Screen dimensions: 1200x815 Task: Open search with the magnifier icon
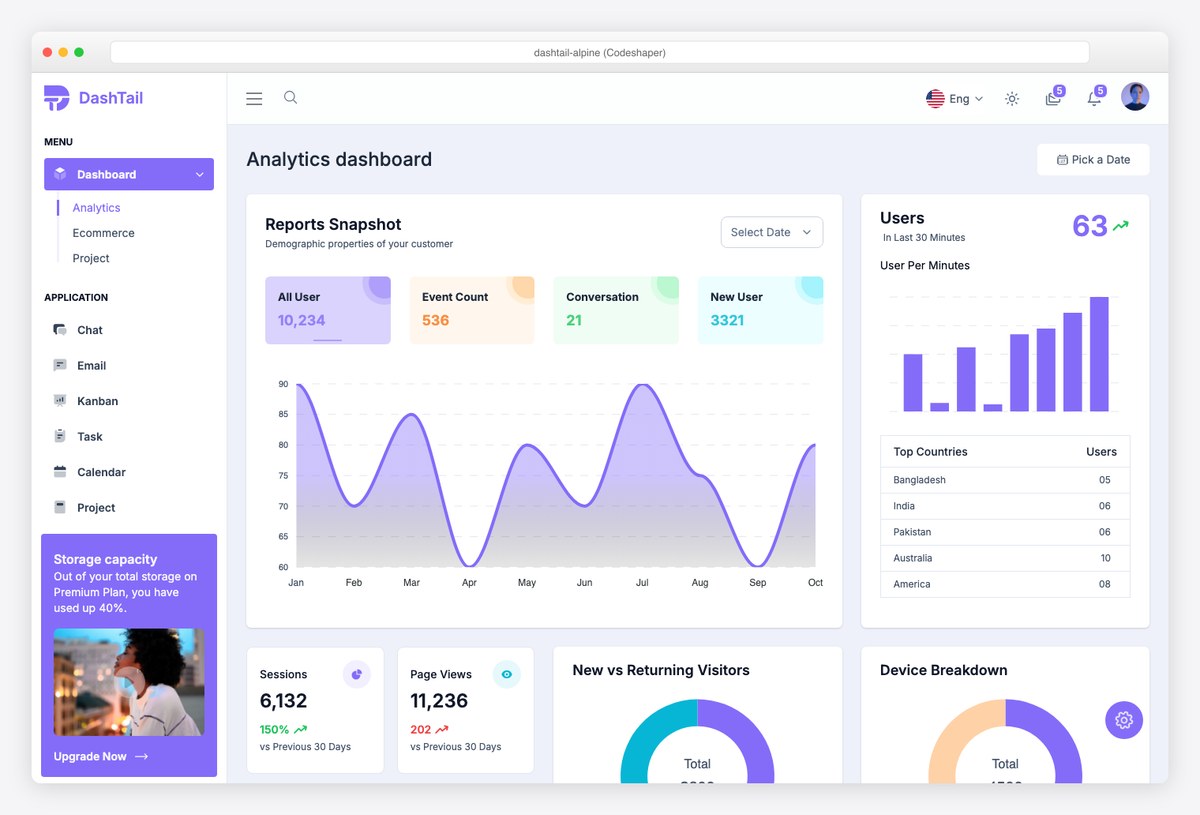(x=290, y=97)
